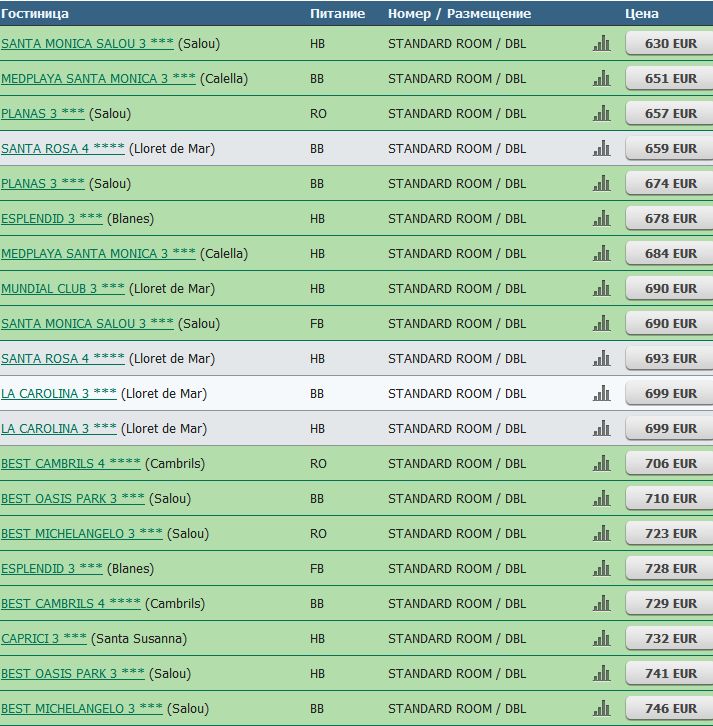The width and height of the screenshot is (713, 726).
Task: Click chart icon next to 710 EUR
Action: pos(601,498)
